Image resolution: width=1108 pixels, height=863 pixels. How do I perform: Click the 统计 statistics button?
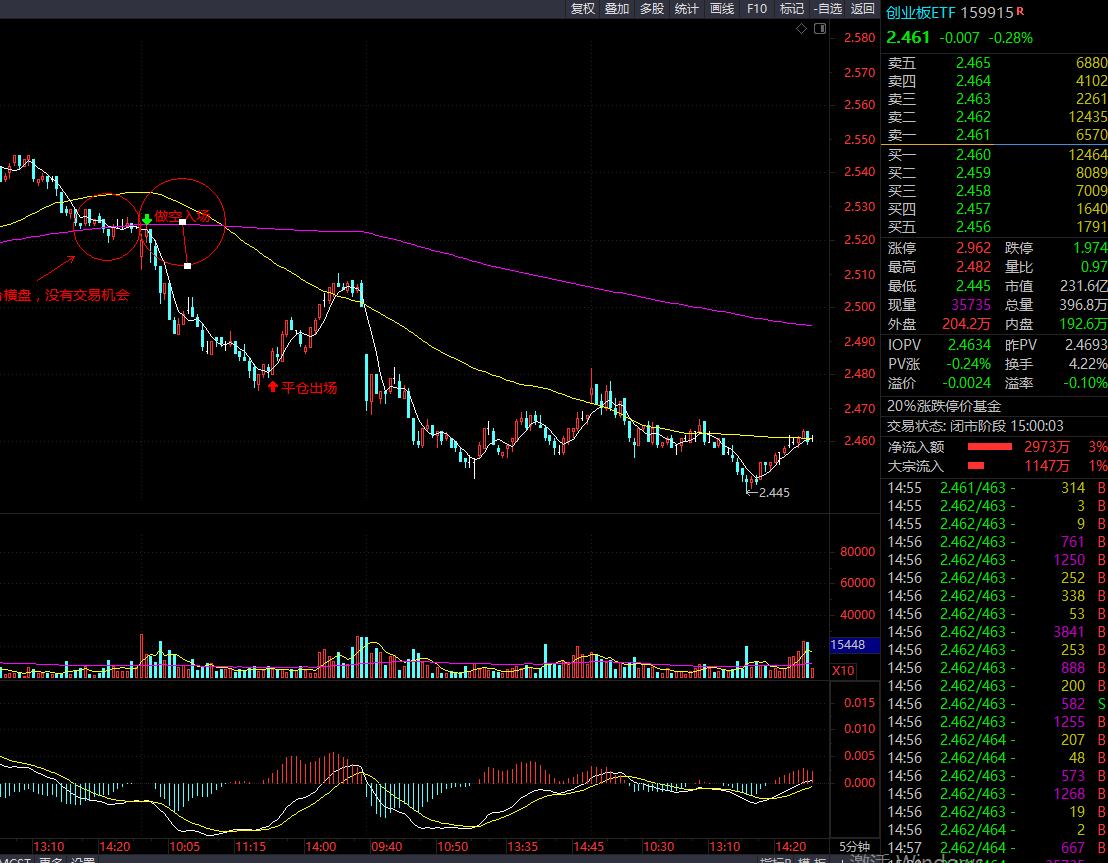point(686,8)
